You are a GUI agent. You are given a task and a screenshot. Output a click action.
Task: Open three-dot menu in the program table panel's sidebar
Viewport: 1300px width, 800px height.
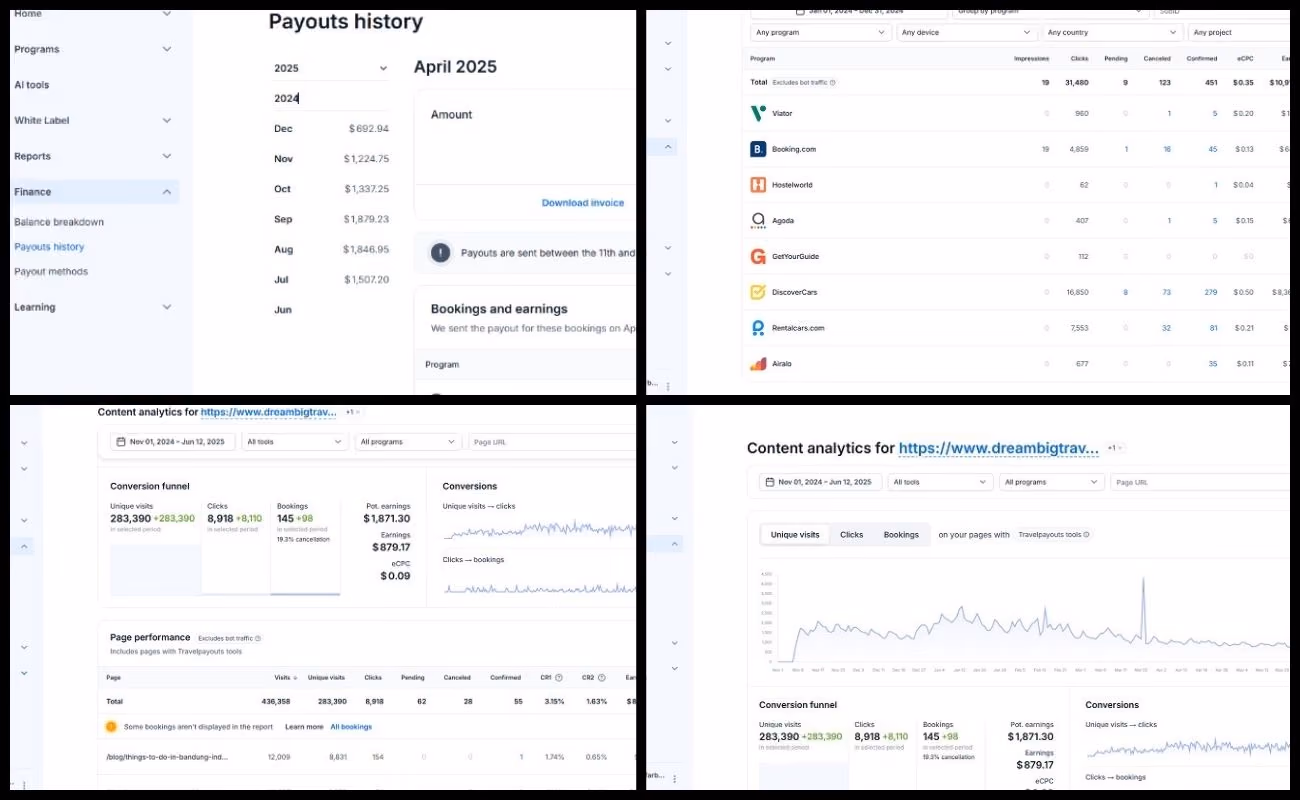(x=668, y=385)
